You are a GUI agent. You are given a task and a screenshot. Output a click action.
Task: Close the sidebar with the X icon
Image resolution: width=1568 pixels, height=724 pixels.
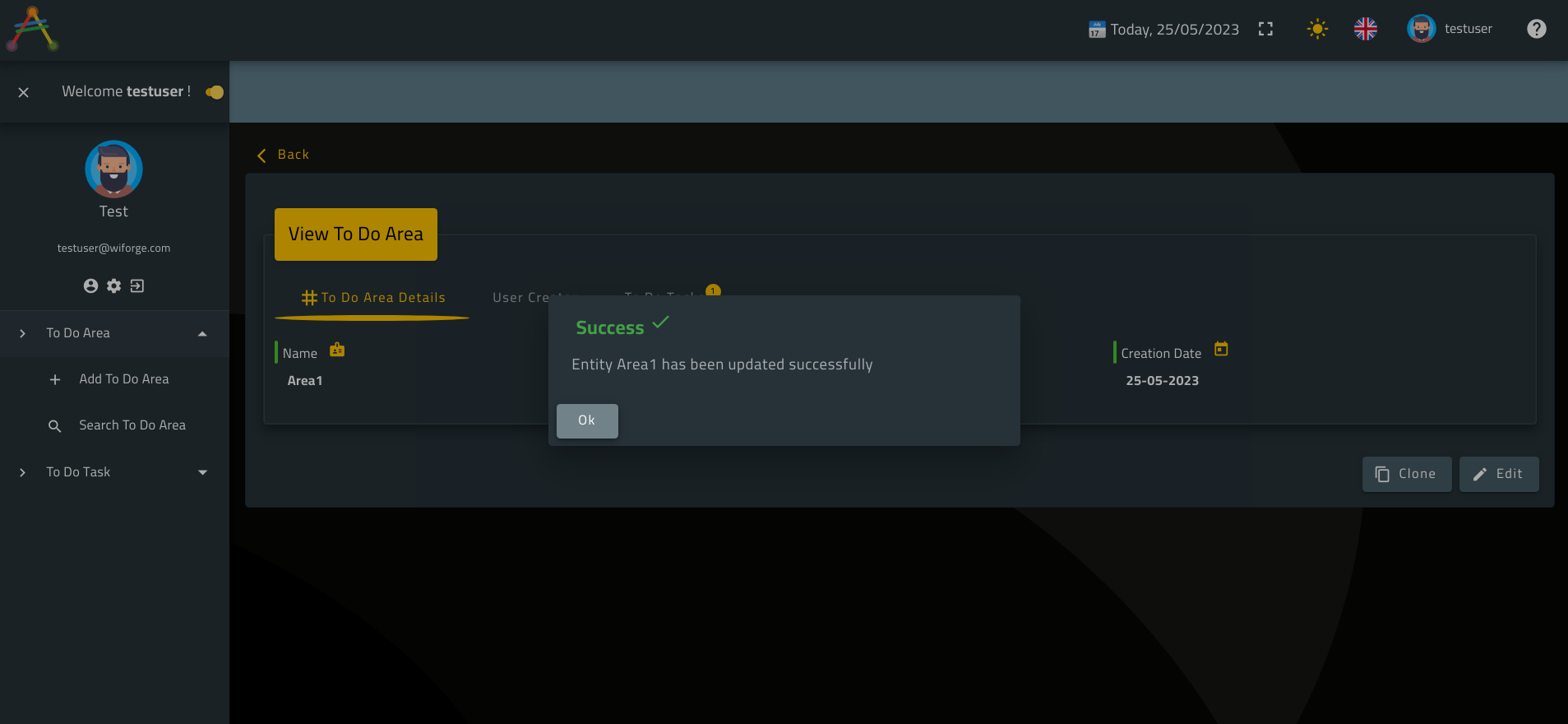coord(24,92)
